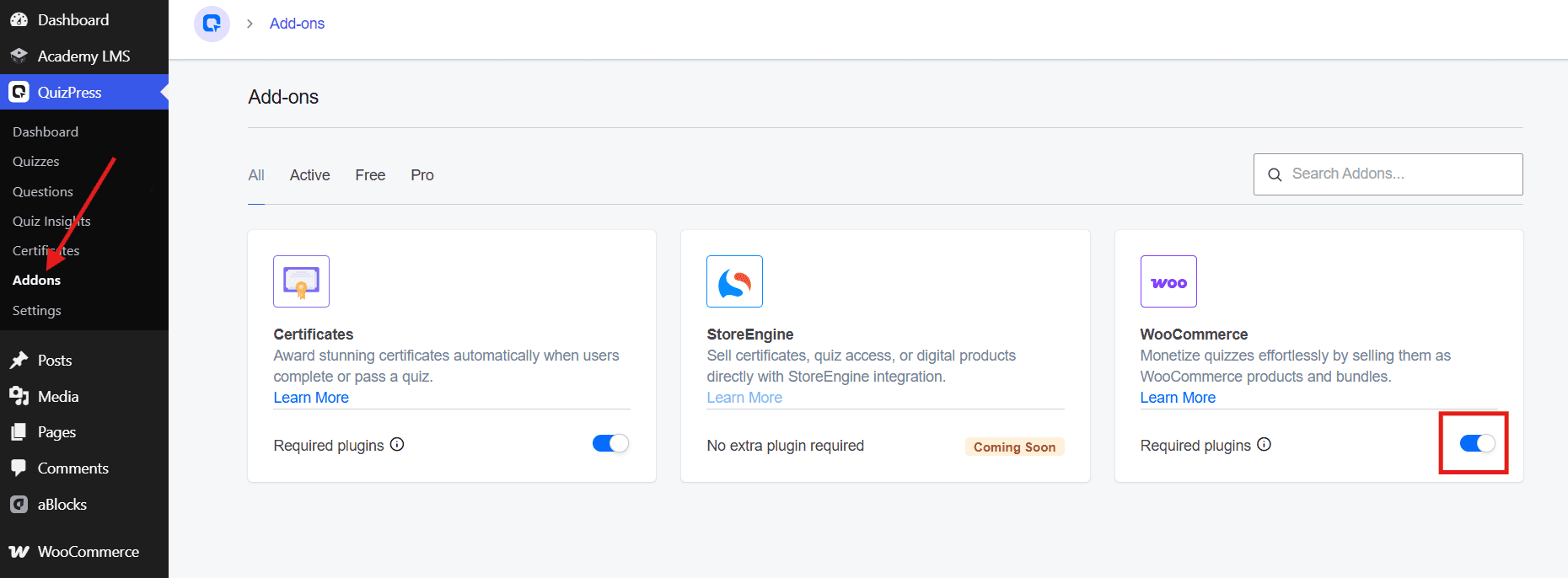Viewport: 1568px width, 578px height.
Task: Open the Addons submenu item
Action: pyautogui.click(x=37, y=280)
